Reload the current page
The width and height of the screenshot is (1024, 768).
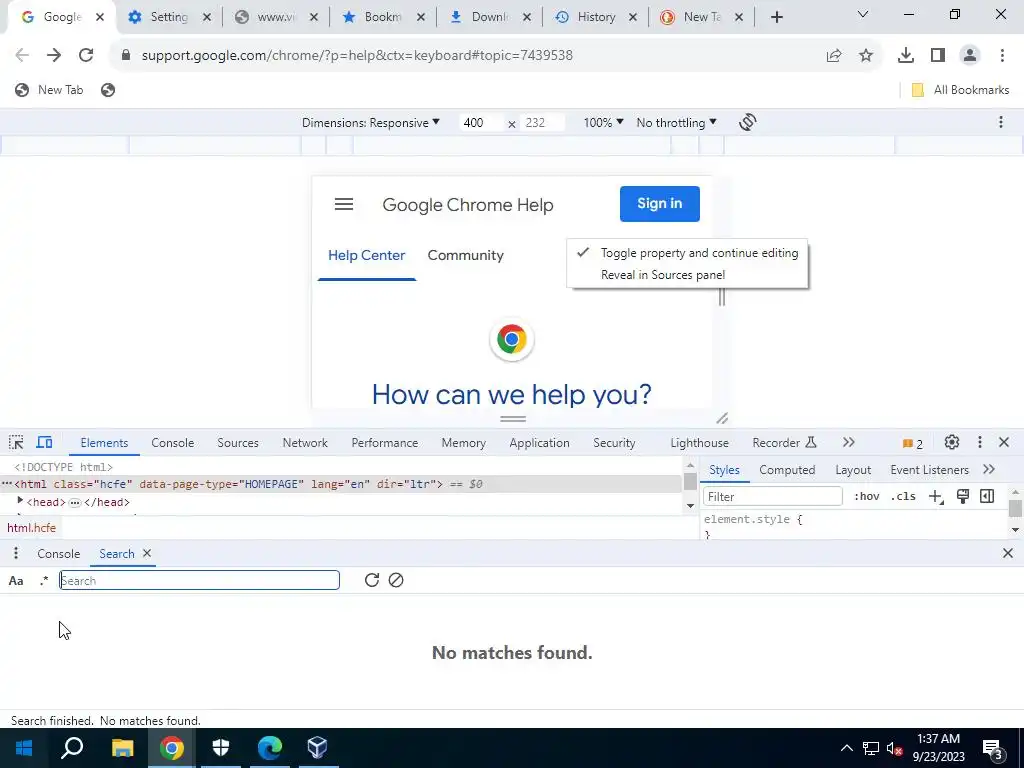pos(86,56)
